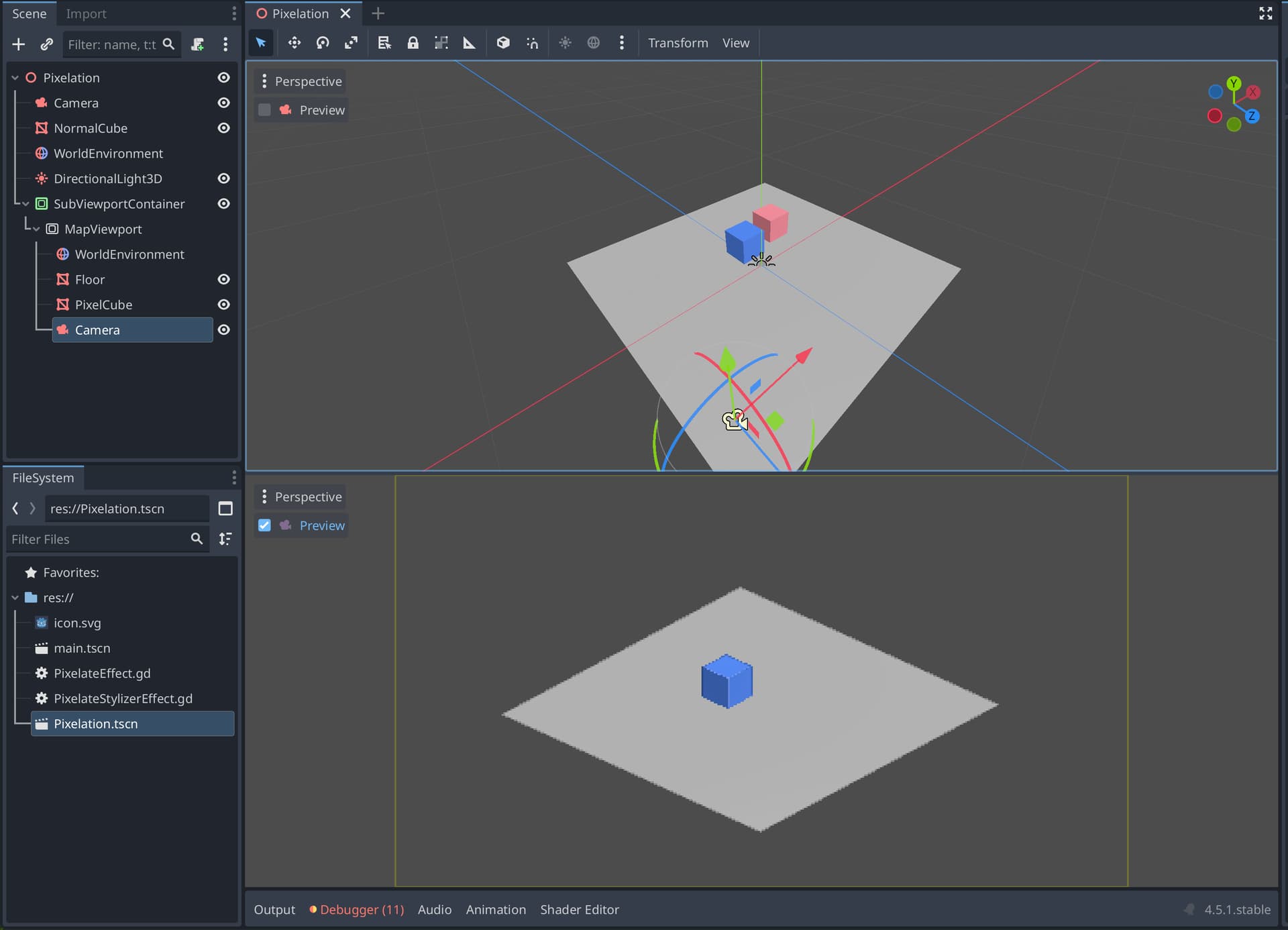The image size is (1288, 930).
Task: Click the Add Child Node plus icon
Action: pyautogui.click(x=18, y=44)
